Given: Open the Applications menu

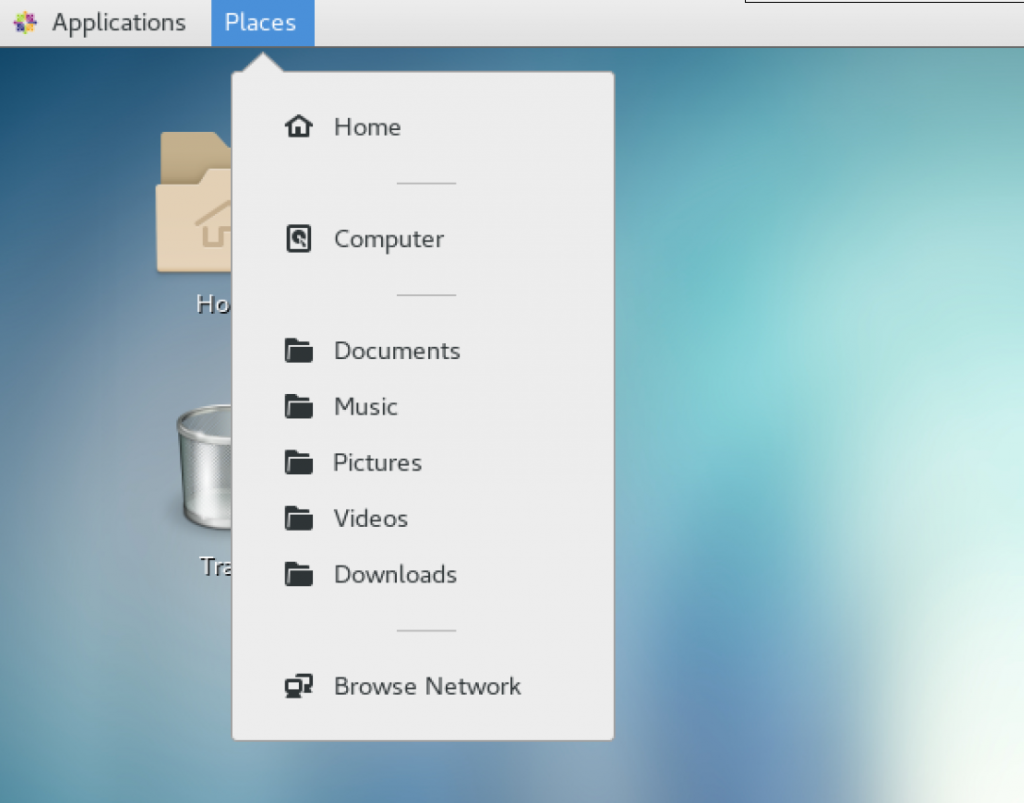Looking at the screenshot, I should pyautogui.click(x=118, y=23).
